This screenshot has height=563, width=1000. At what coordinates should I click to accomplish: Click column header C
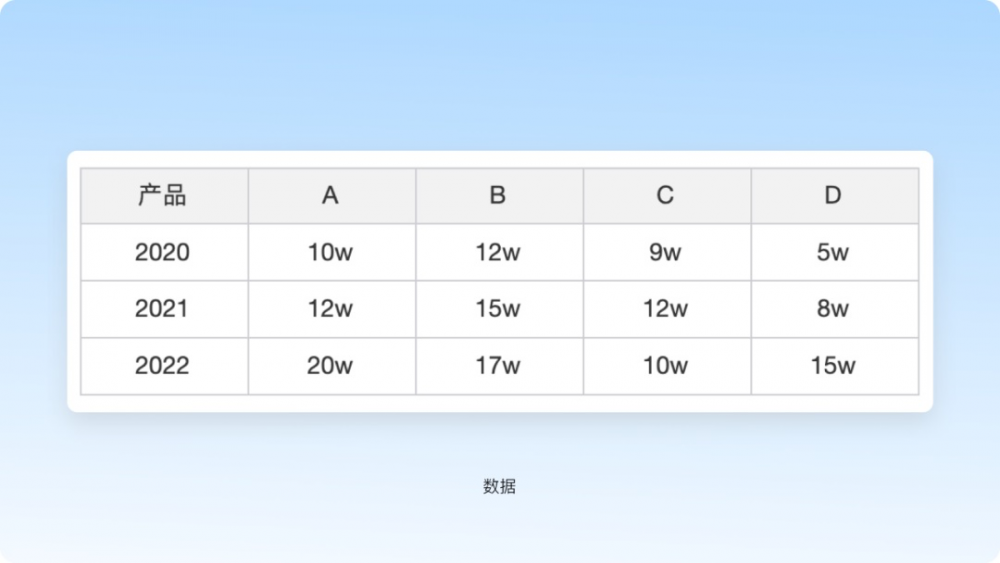point(665,196)
